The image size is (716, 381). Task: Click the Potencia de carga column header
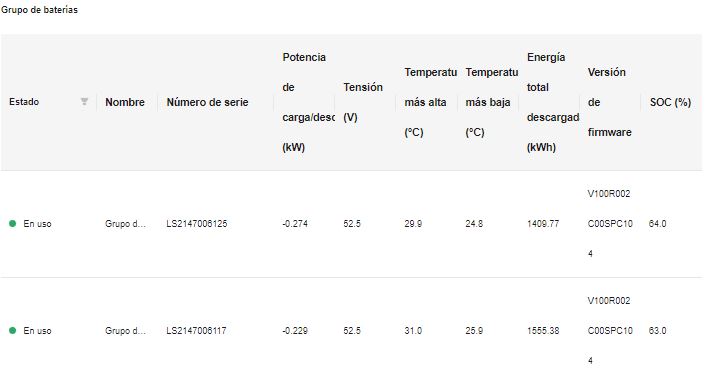(x=308, y=102)
